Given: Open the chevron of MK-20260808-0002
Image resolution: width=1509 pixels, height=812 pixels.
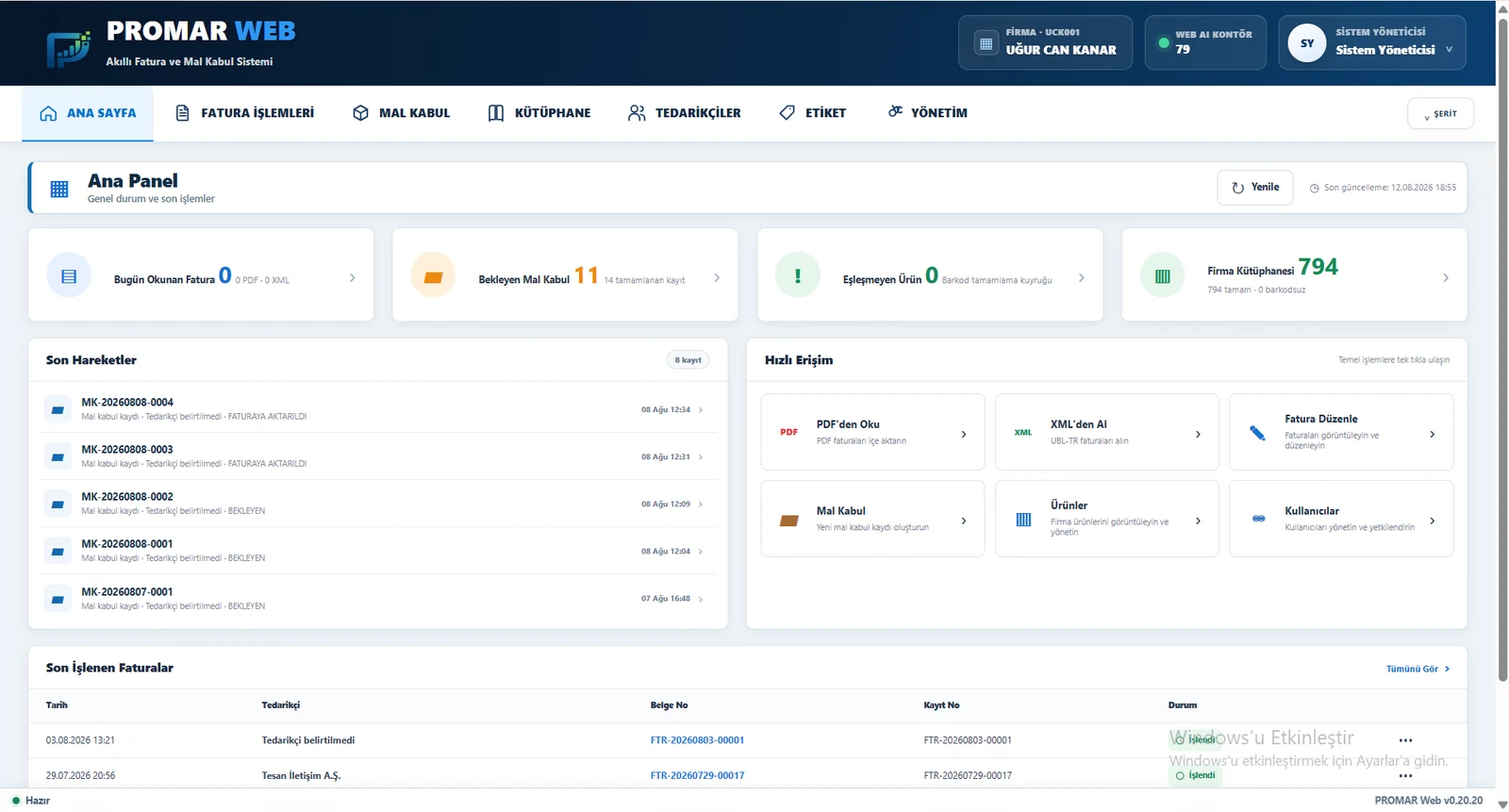Looking at the screenshot, I should click(701, 505).
